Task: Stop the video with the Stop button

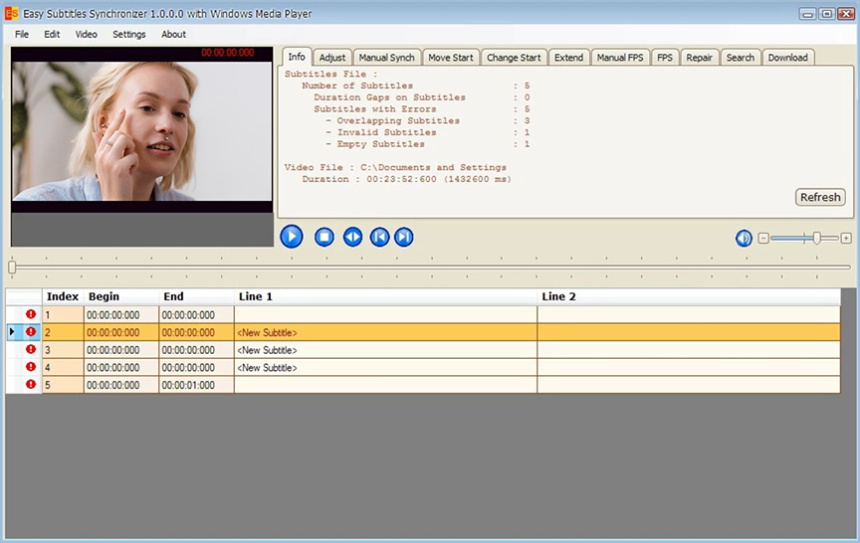Action: (324, 237)
